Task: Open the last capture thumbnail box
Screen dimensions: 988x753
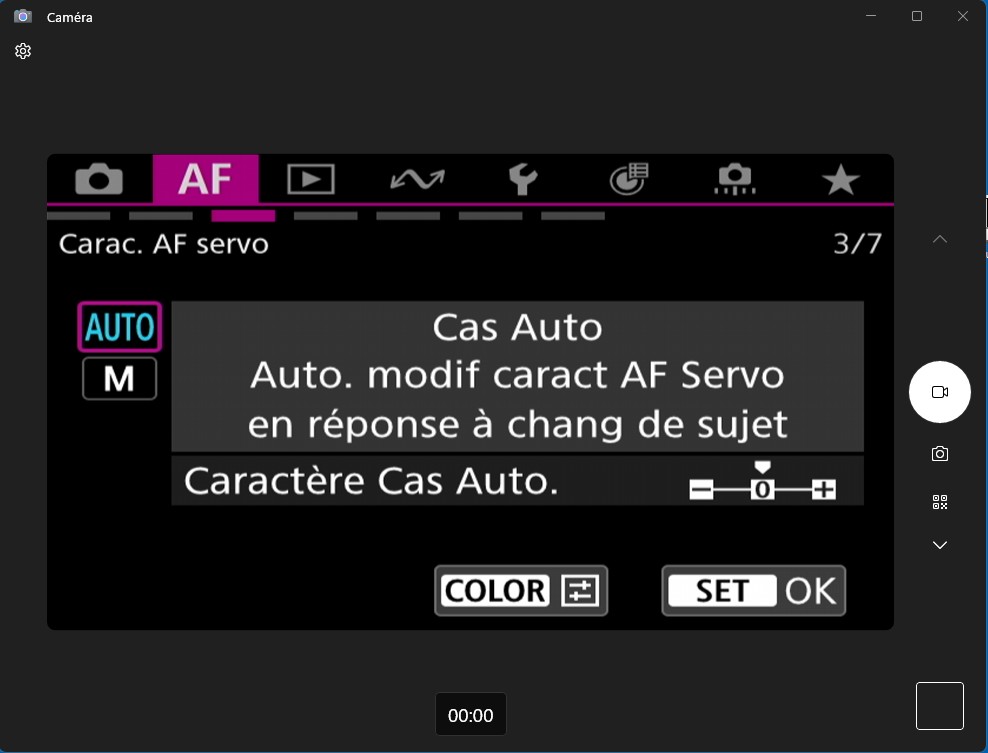Action: 939,706
